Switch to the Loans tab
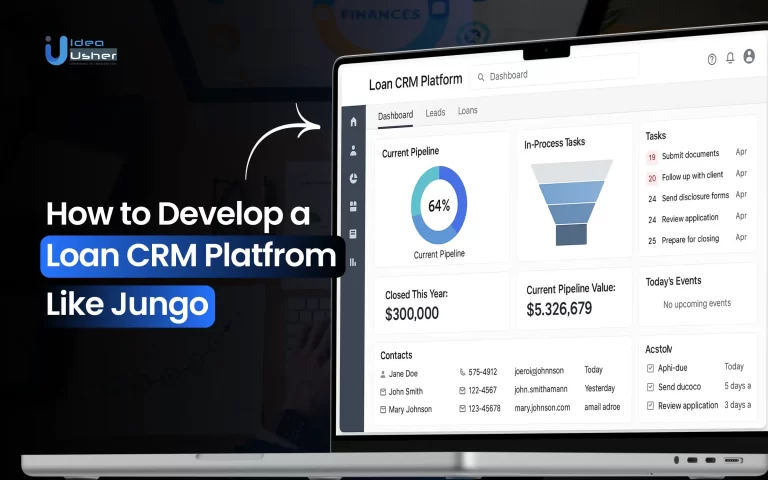Image resolution: width=768 pixels, height=480 pixels. click(467, 111)
